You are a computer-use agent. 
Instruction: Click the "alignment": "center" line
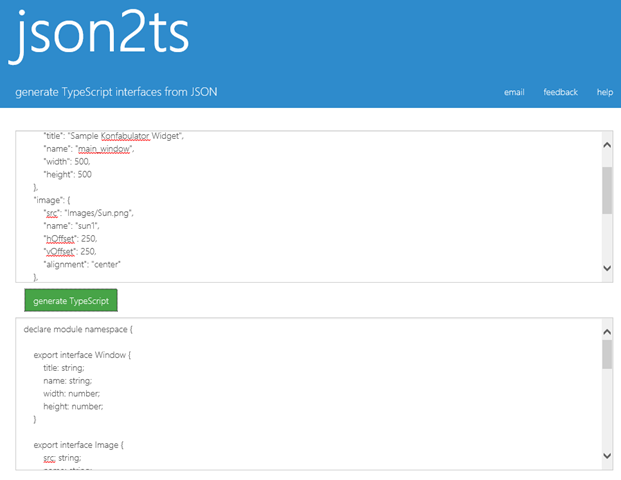coord(82,264)
